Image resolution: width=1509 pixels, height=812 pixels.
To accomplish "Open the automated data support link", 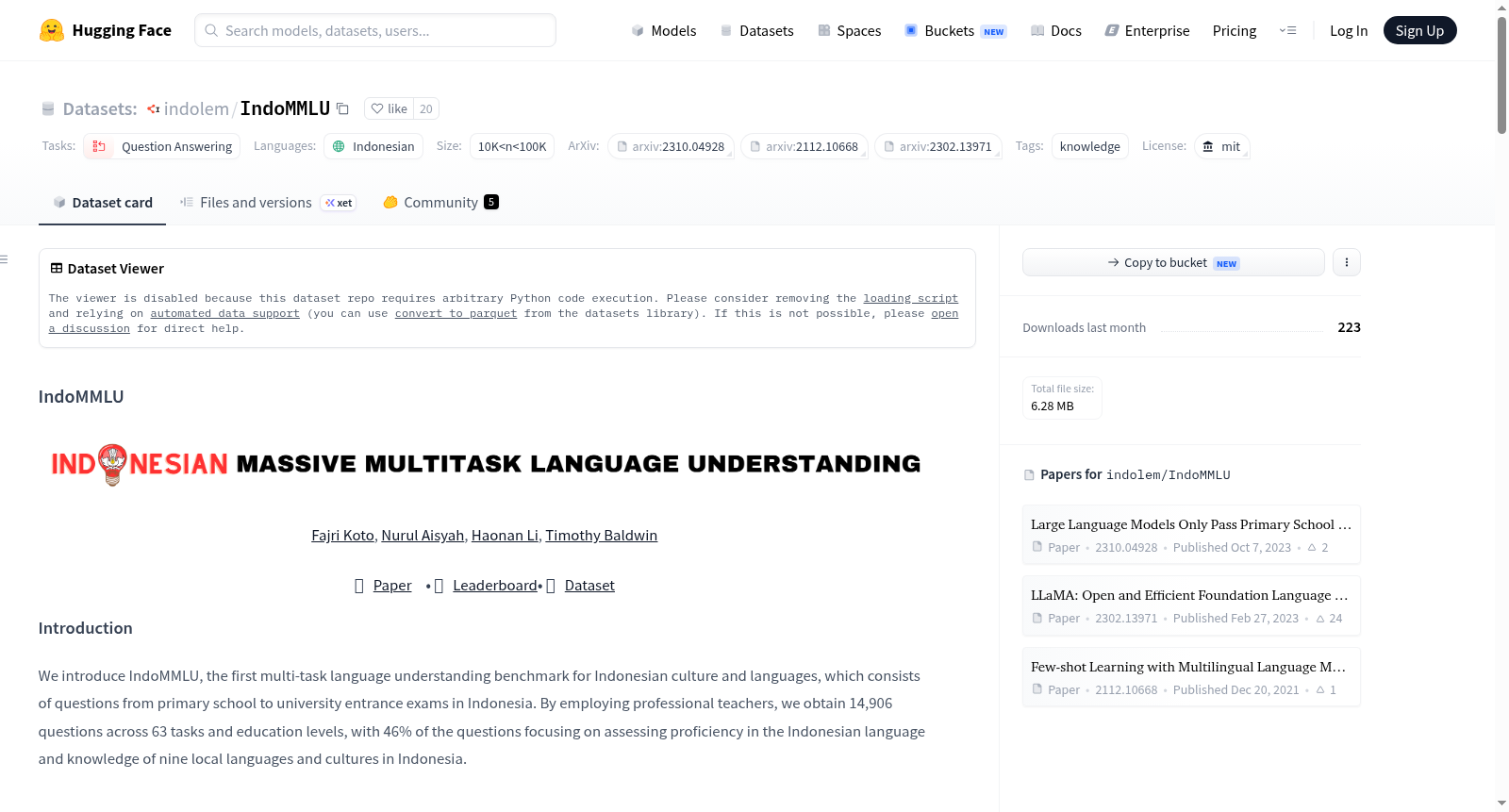I will tap(224, 313).
